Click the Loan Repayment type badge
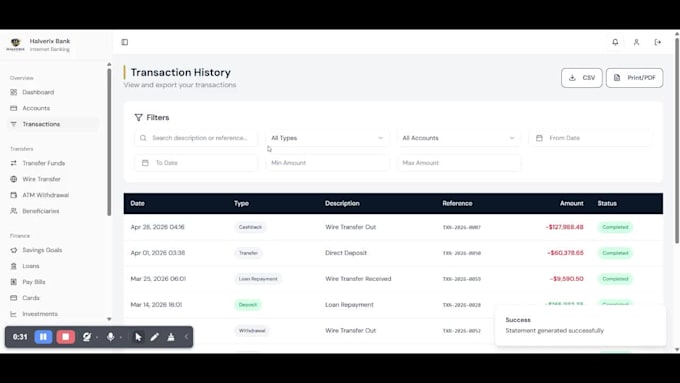 [x=258, y=279]
